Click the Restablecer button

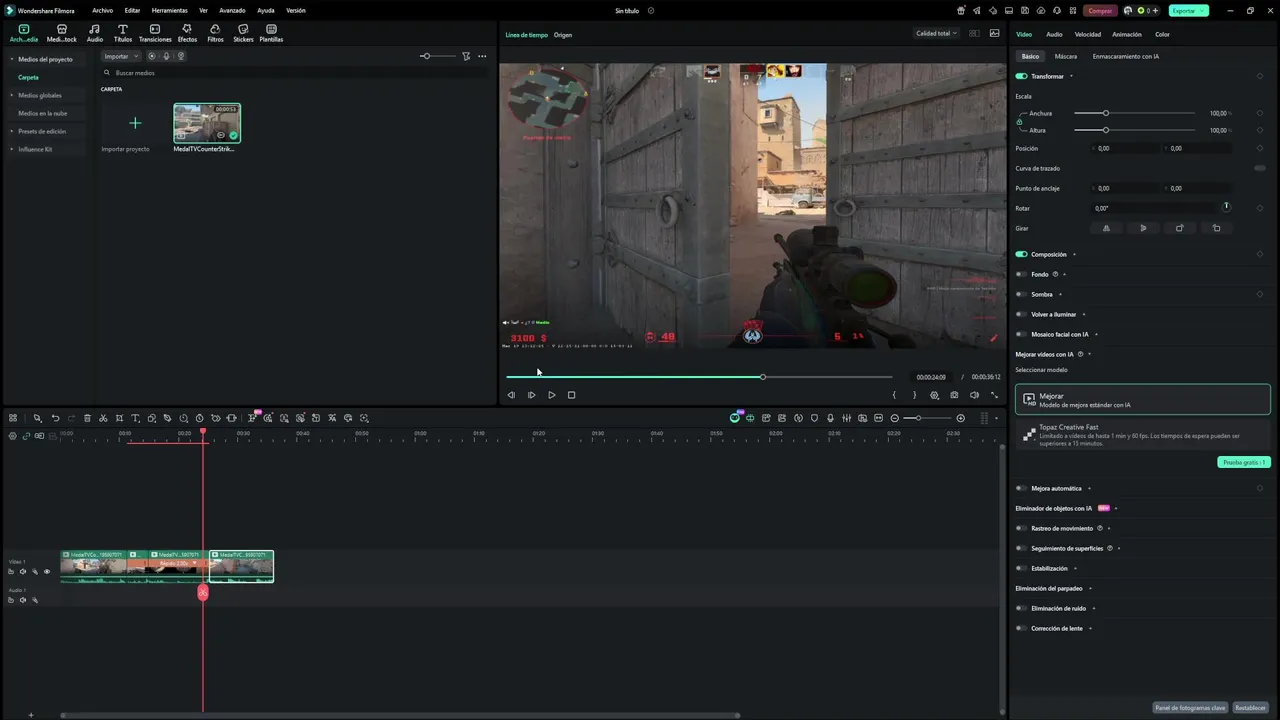pyautogui.click(x=1250, y=707)
